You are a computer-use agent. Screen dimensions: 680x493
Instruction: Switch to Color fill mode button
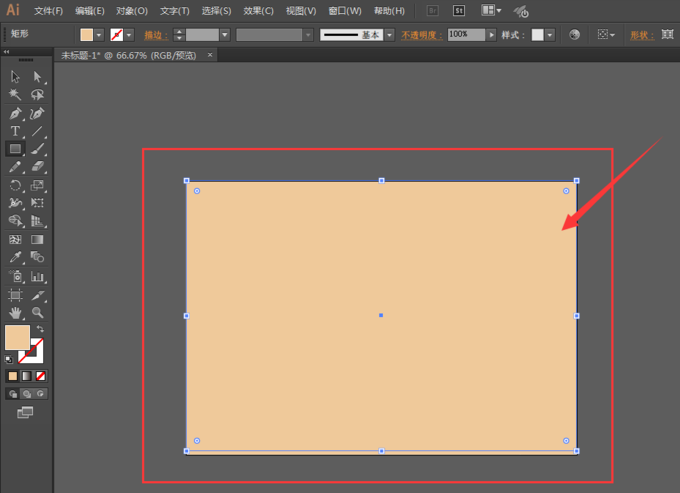13,376
